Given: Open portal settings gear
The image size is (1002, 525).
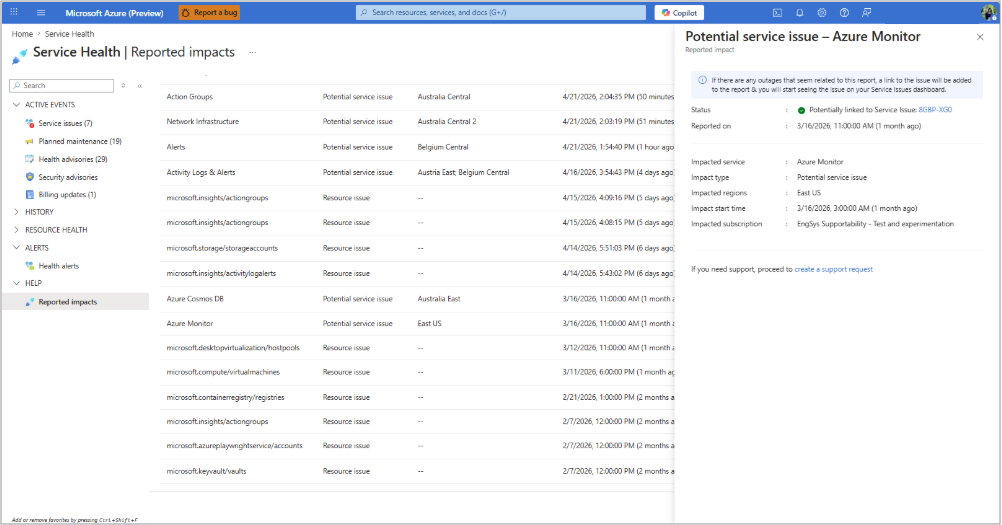Looking at the screenshot, I should 822,12.
